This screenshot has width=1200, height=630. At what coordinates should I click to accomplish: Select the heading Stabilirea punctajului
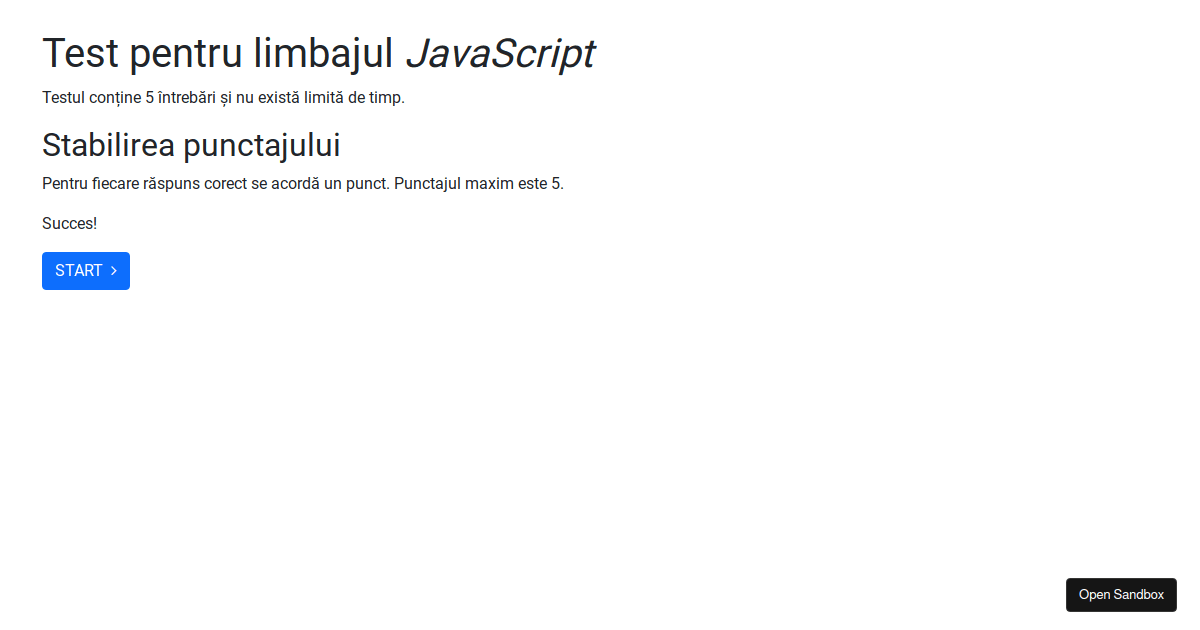[x=190, y=144]
